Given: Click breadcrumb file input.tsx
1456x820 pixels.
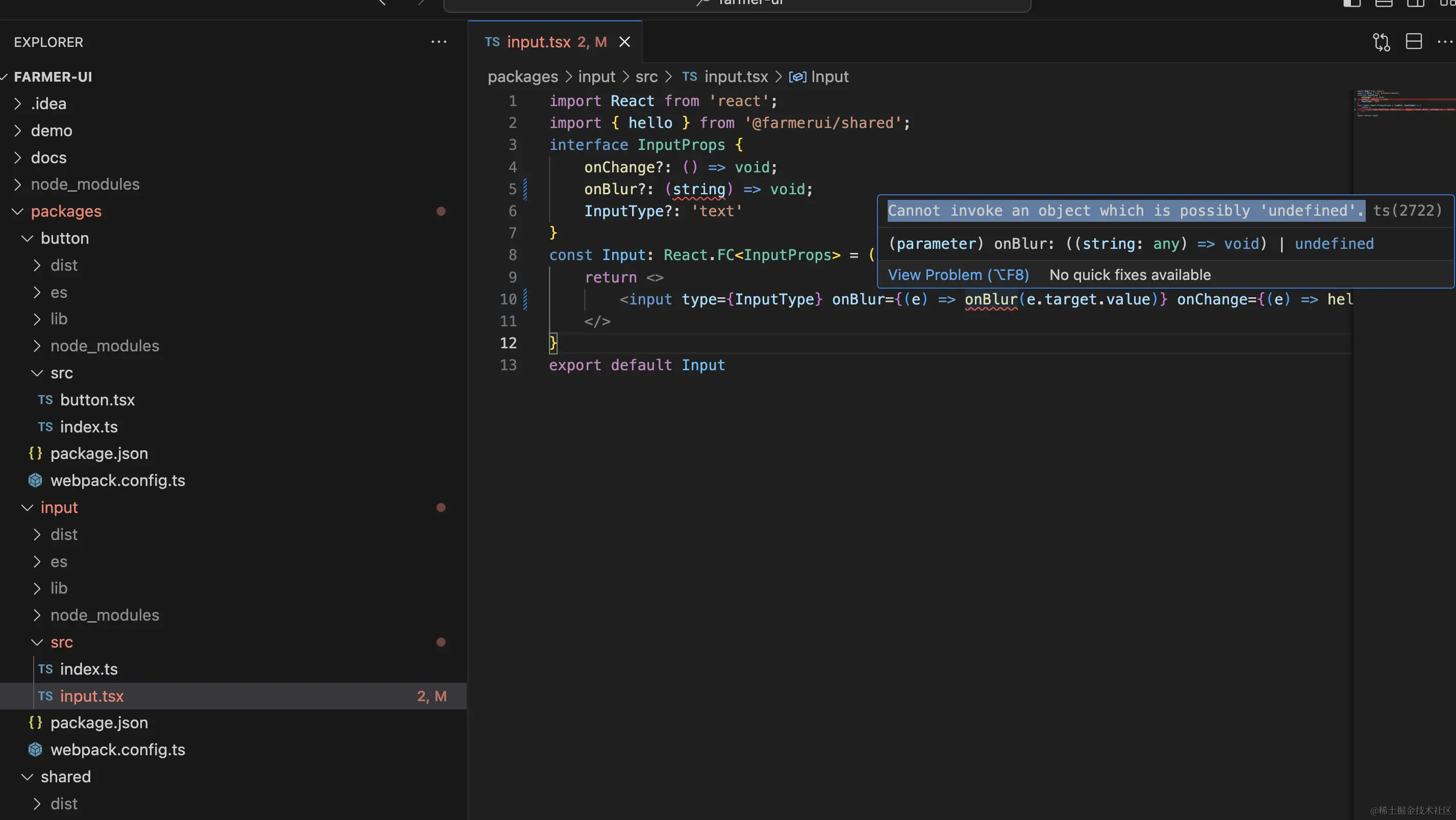Looking at the screenshot, I should click(725, 76).
